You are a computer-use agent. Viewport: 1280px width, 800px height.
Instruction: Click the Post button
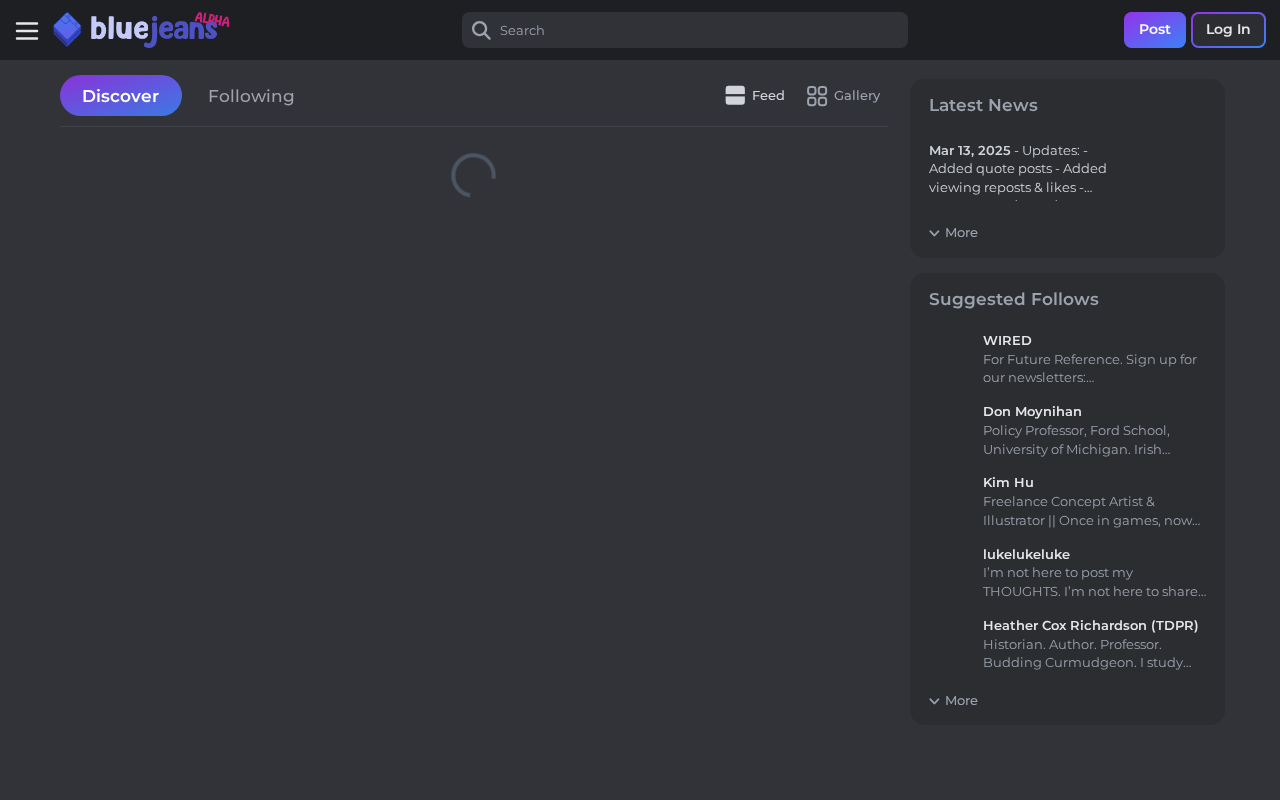pos(1155,30)
